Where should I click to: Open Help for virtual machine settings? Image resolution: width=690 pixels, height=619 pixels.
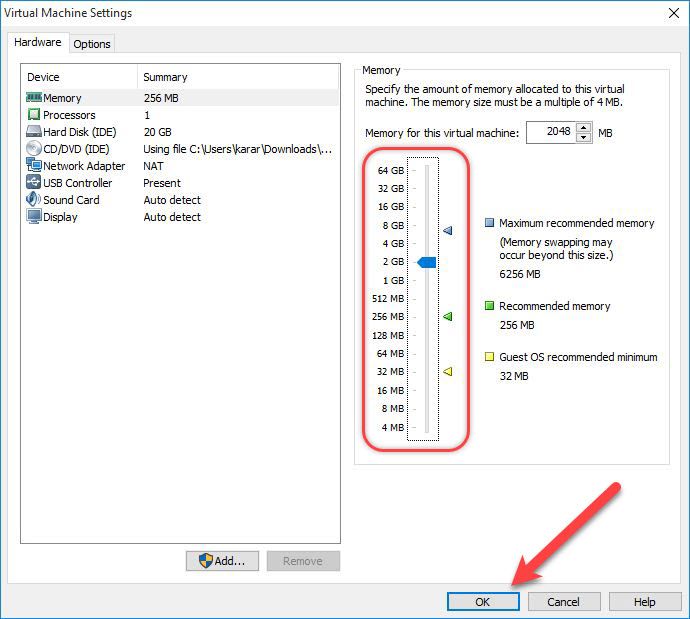coord(644,601)
